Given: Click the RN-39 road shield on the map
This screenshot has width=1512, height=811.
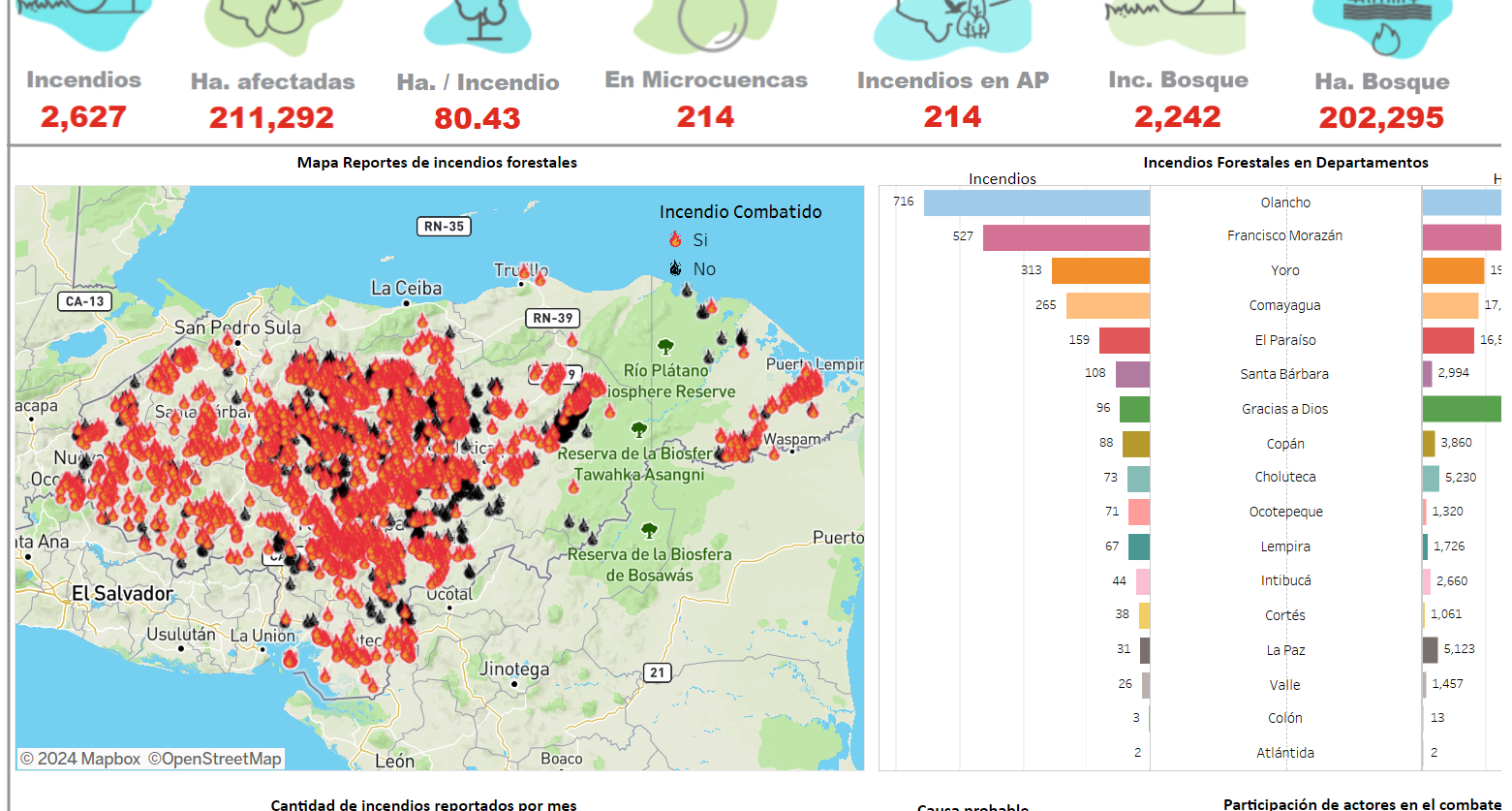Looking at the screenshot, I should click(553, 318).
